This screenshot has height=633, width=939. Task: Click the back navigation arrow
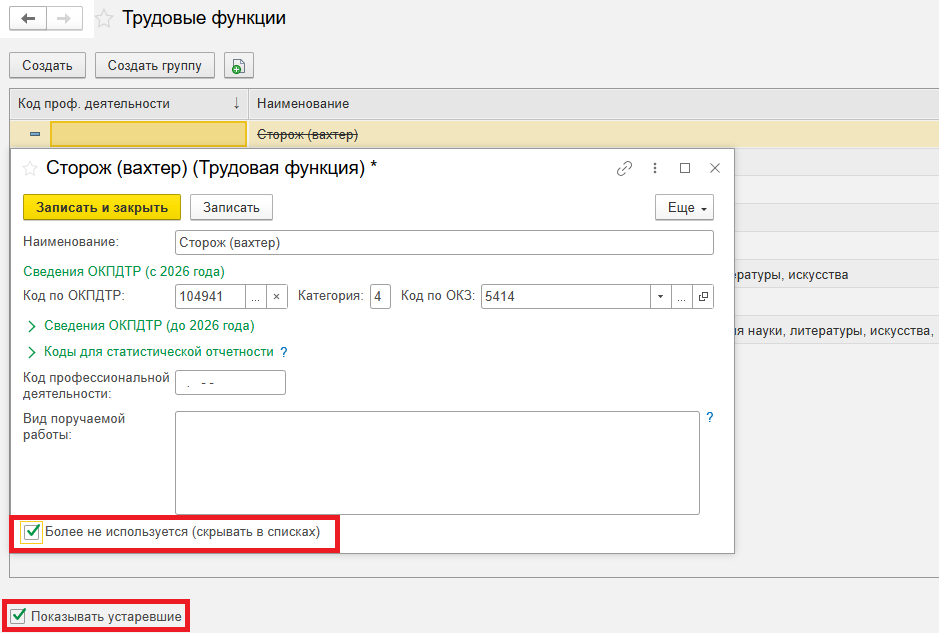coord(28,19)
